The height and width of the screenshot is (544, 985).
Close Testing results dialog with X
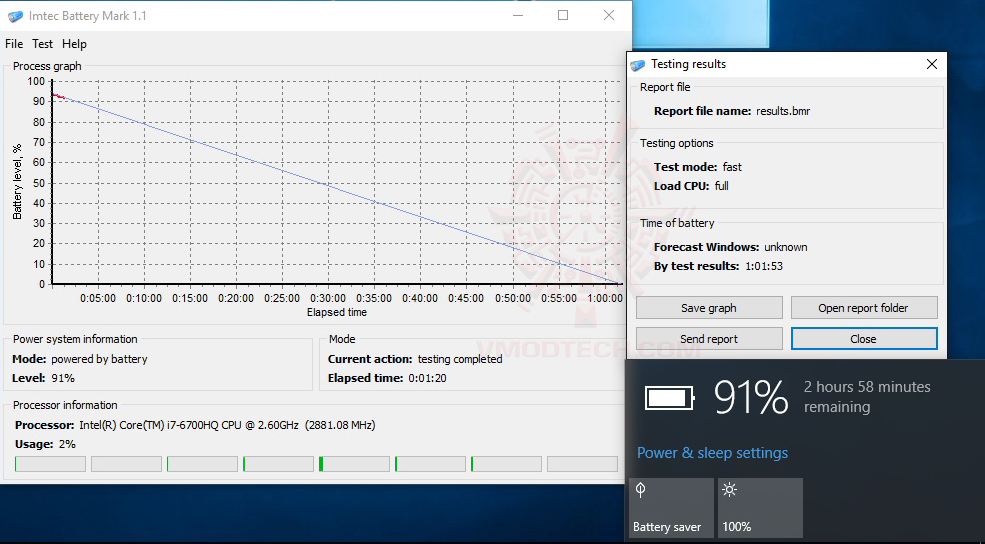(932, 64)
